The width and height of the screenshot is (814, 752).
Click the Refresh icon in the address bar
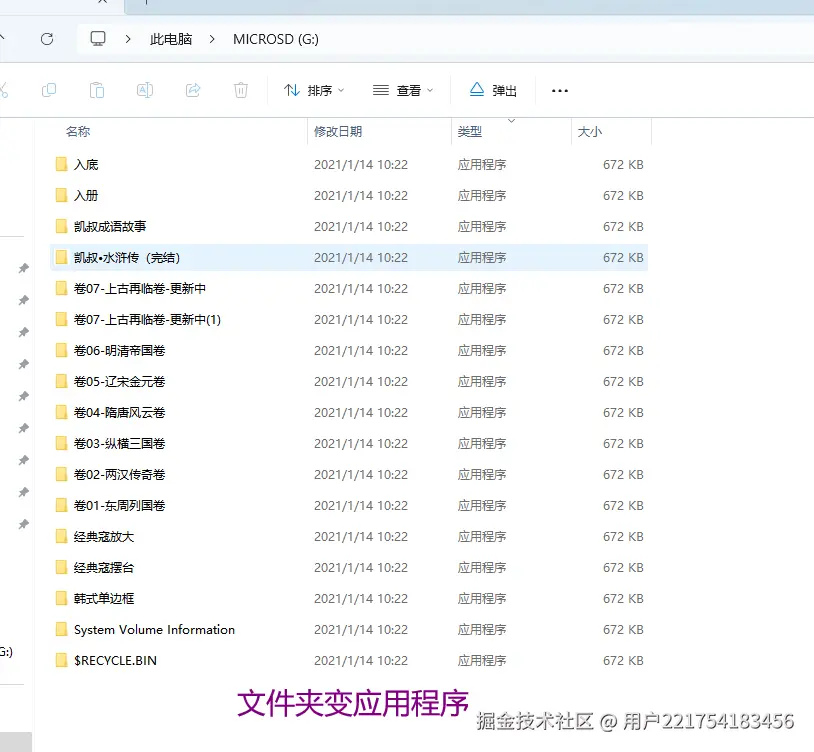coord(46,38)
